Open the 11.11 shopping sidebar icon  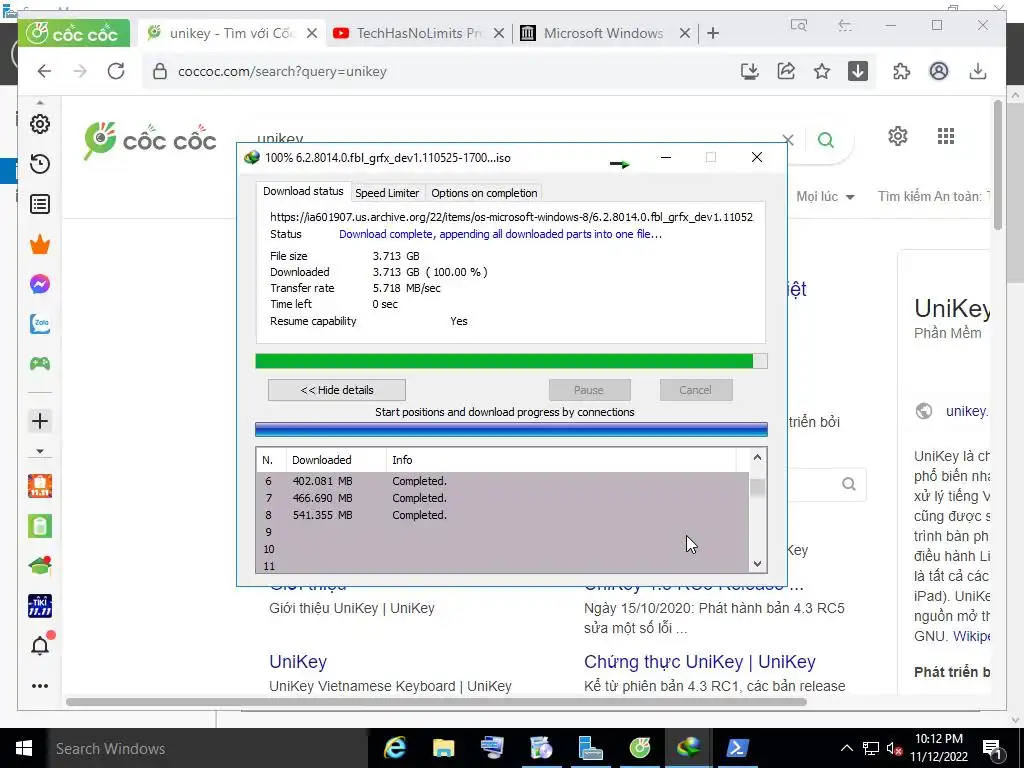(40, 486)
